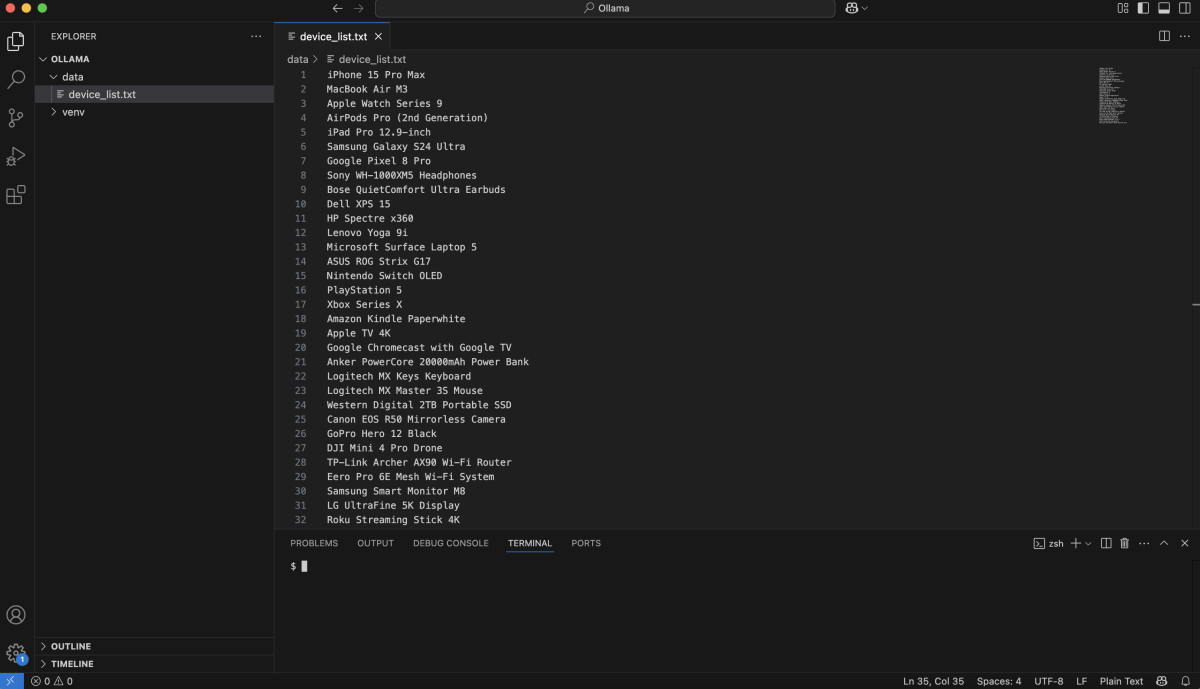Open notifications bell in the status bar
The image size is (1200, 689).
pos(1185,681)
